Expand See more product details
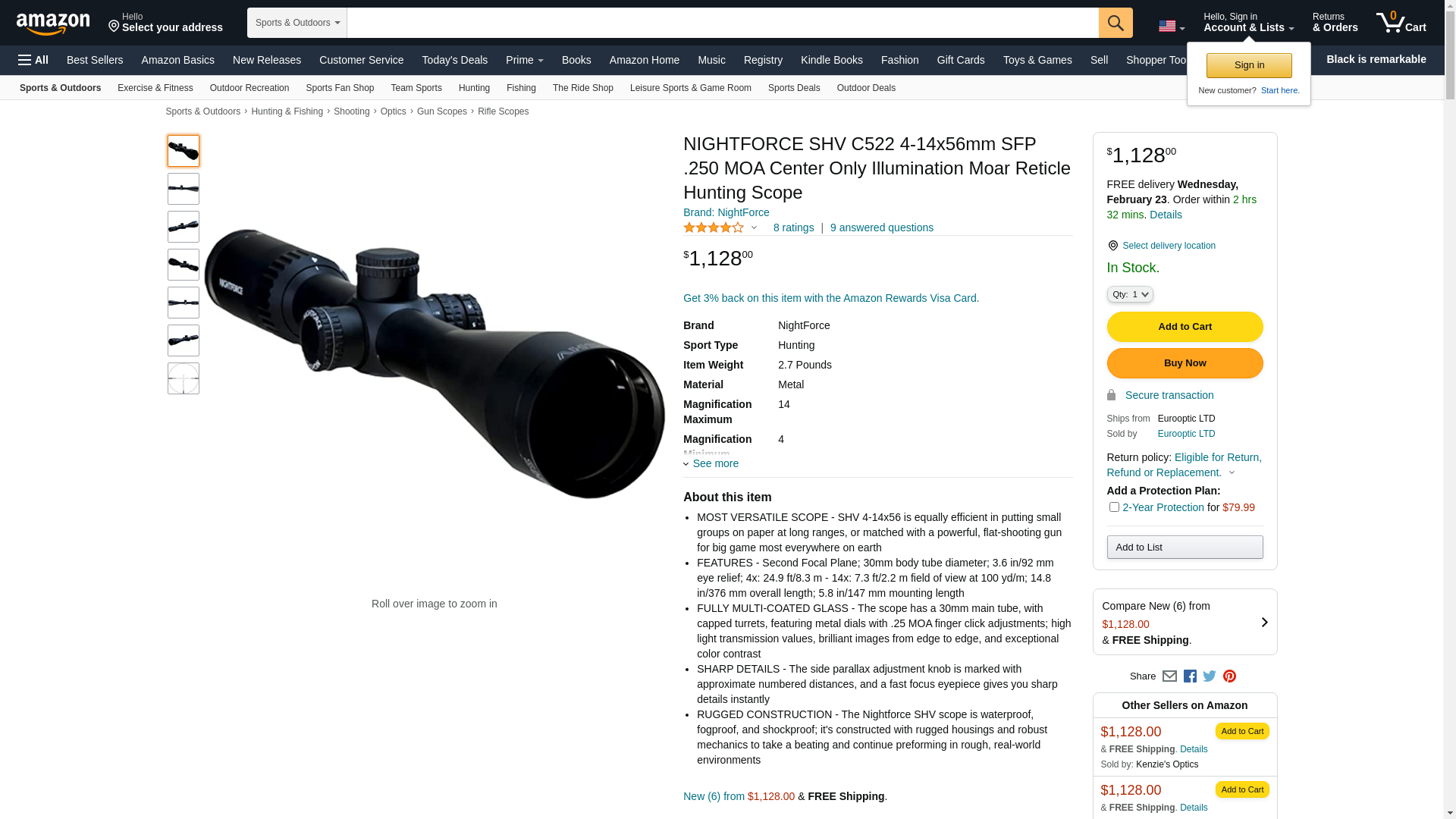This screenshot has width=1456, height=819. pos(711,463)
